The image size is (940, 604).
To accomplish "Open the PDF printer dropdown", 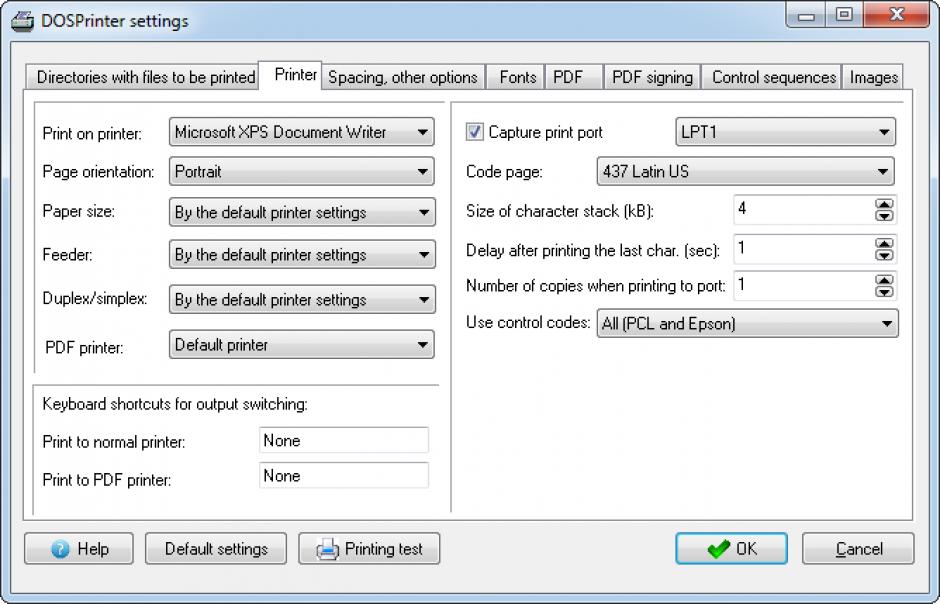I will coord(302,345).
